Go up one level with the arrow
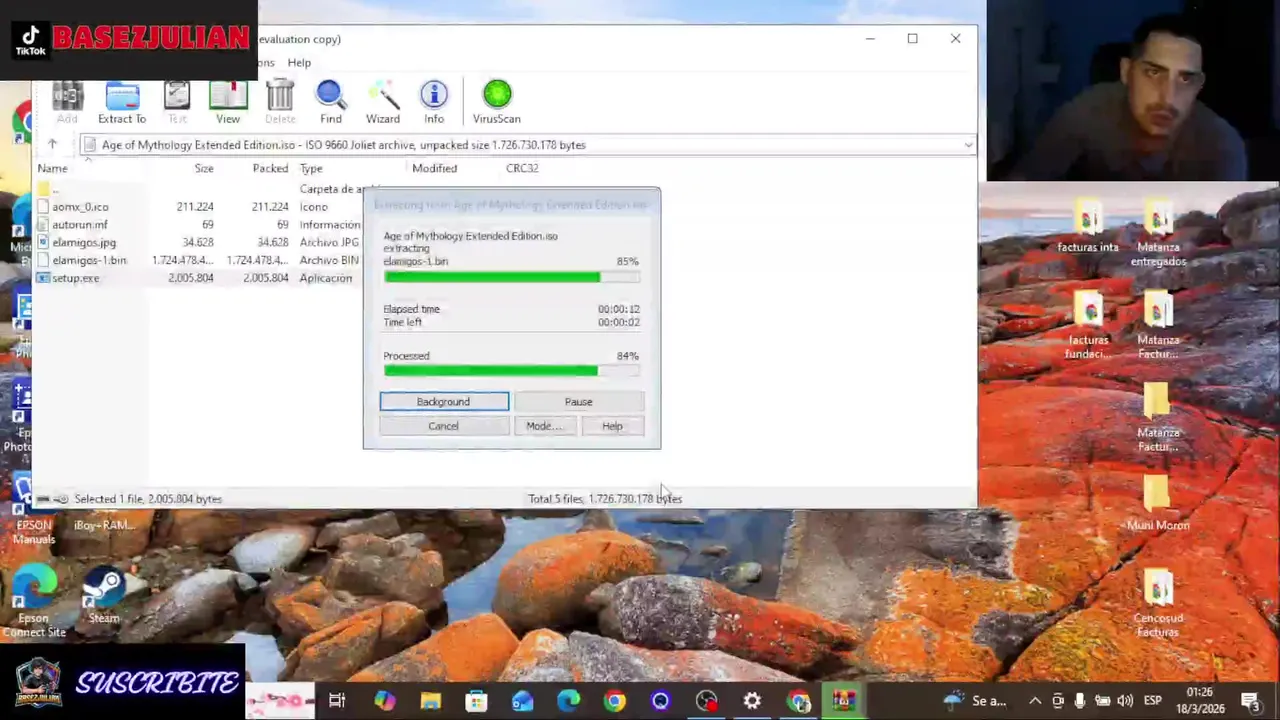Viewport: 1280px width, 720px height. (x=52, y=145)
